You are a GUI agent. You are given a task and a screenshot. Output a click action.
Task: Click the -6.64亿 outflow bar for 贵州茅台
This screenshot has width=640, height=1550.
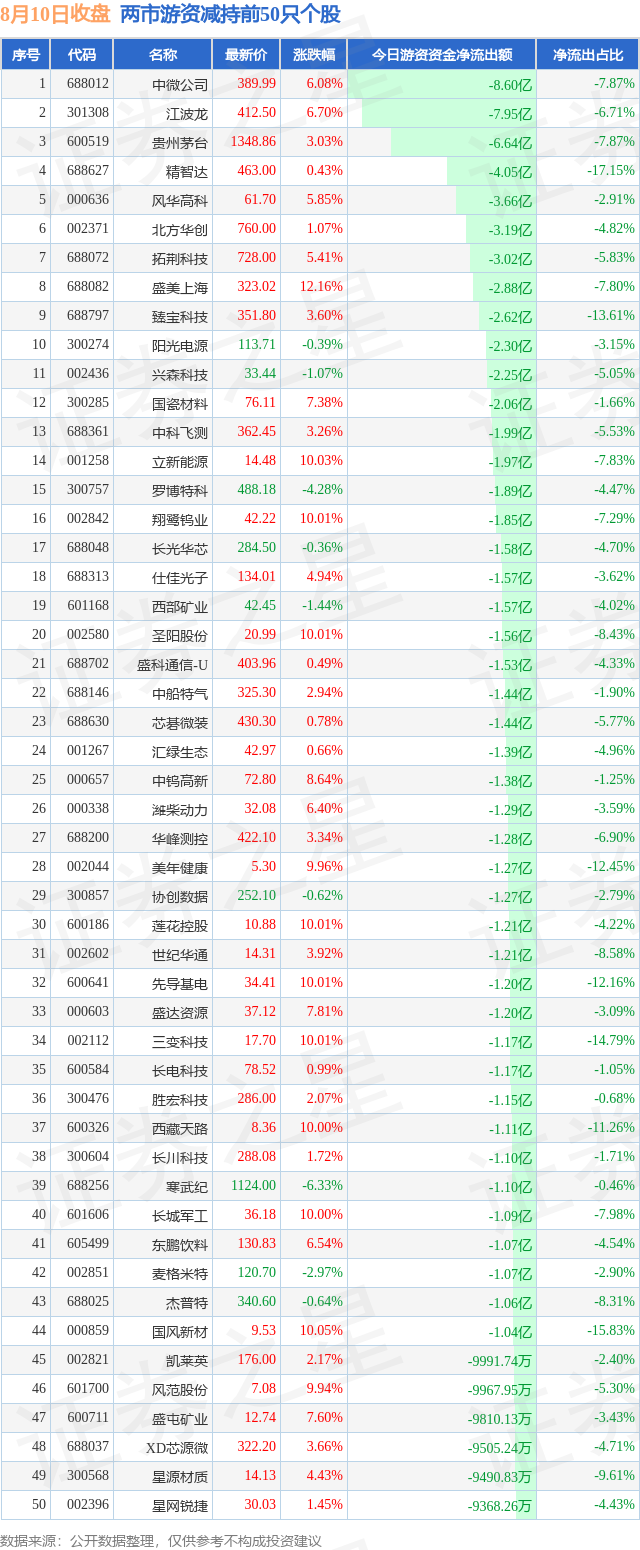463,142
